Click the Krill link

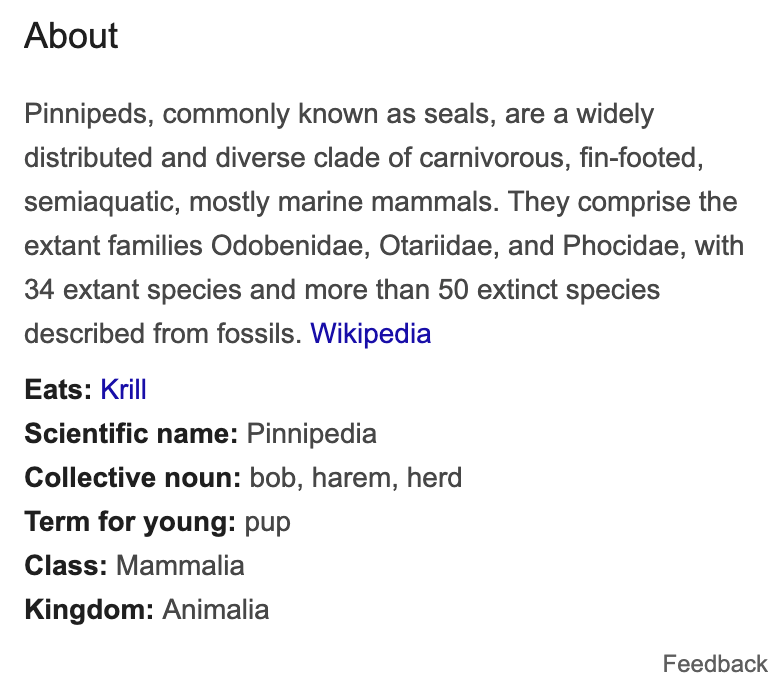point(123,389)
